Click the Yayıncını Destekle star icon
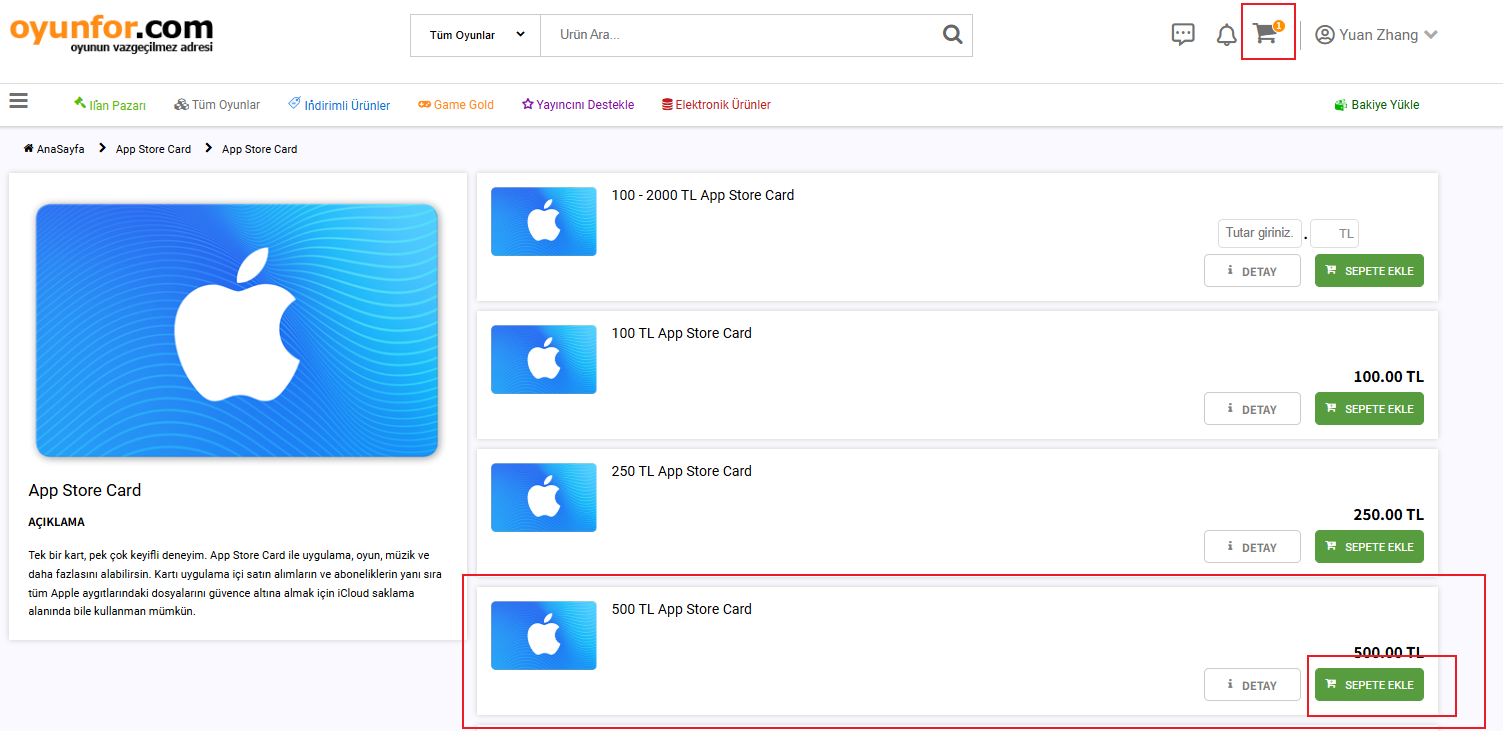Image resolution: width=1503 pixels, height=731 pixels. 528,104
